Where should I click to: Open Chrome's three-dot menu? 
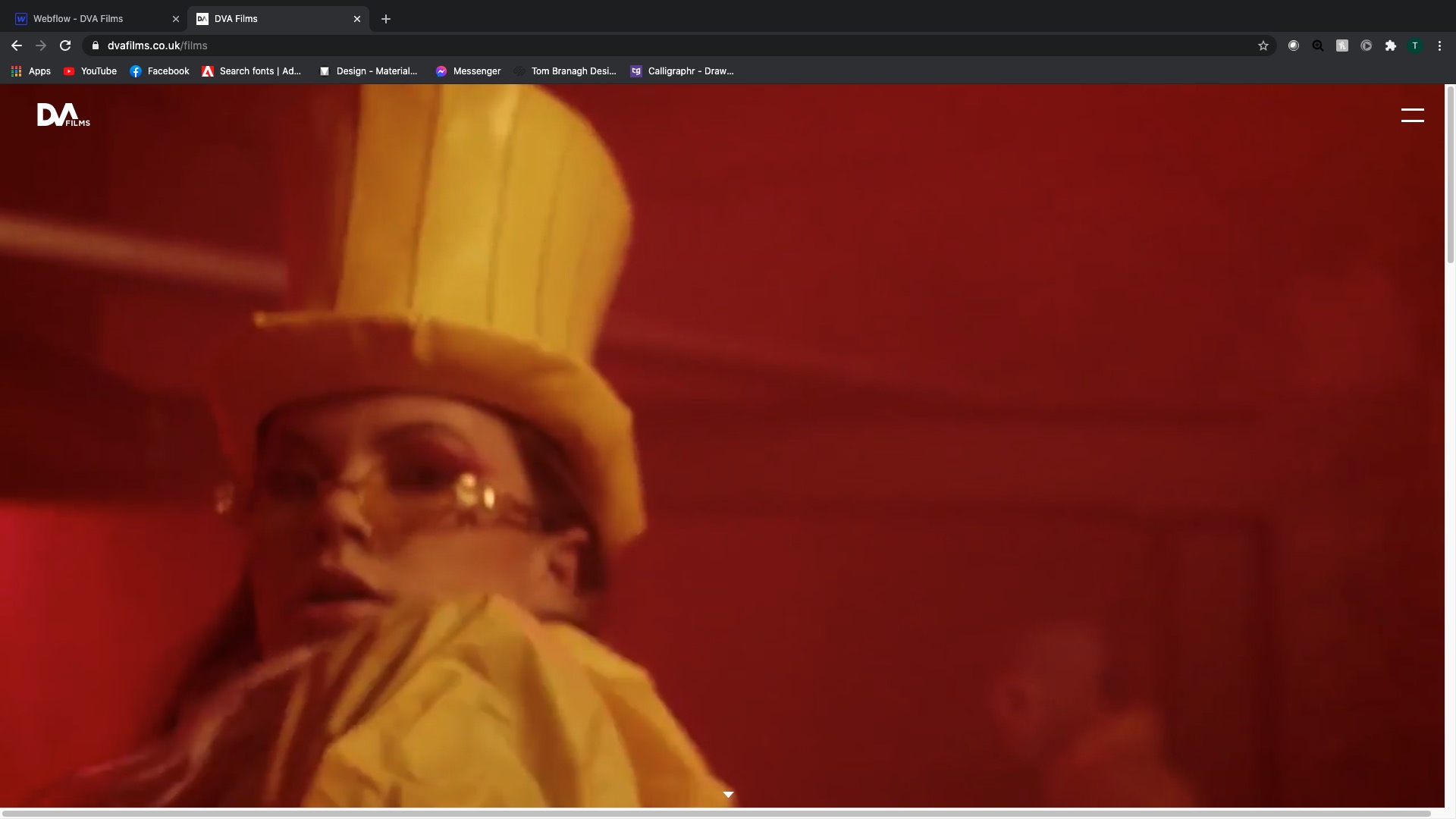coord(1439,45)
